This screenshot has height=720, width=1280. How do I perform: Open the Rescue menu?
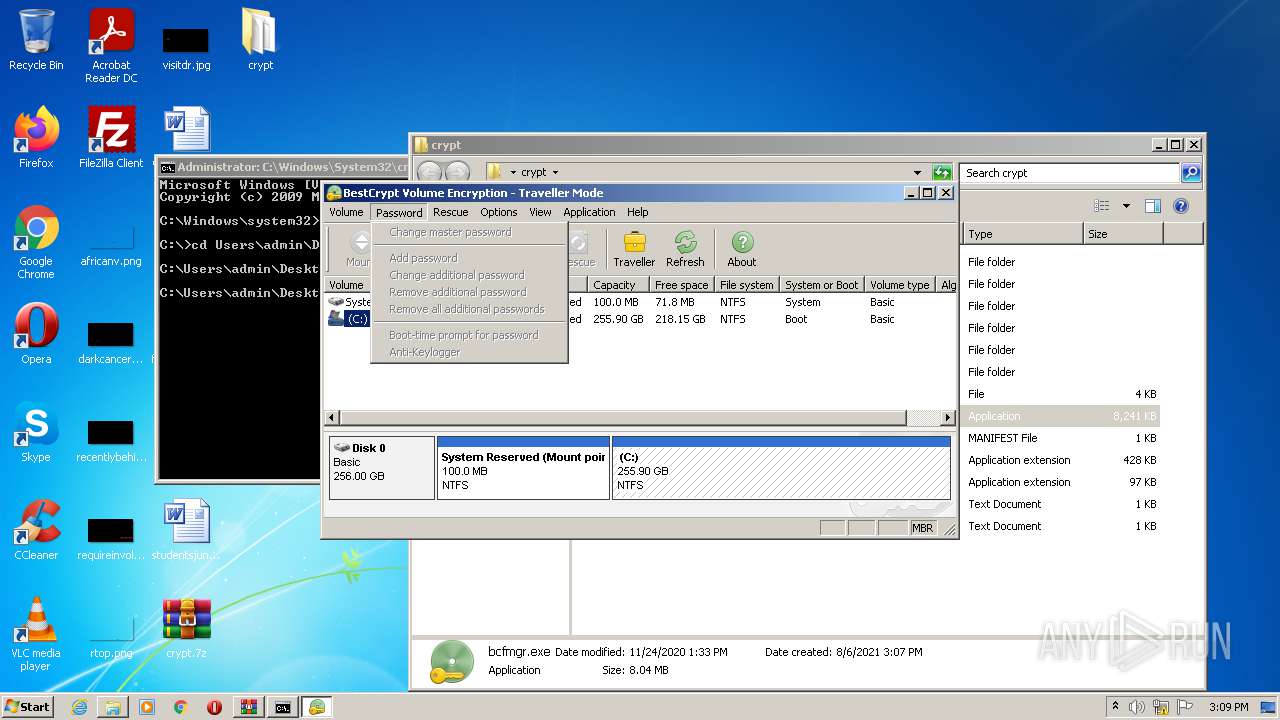pyautogui.click(x=450, y=212)
